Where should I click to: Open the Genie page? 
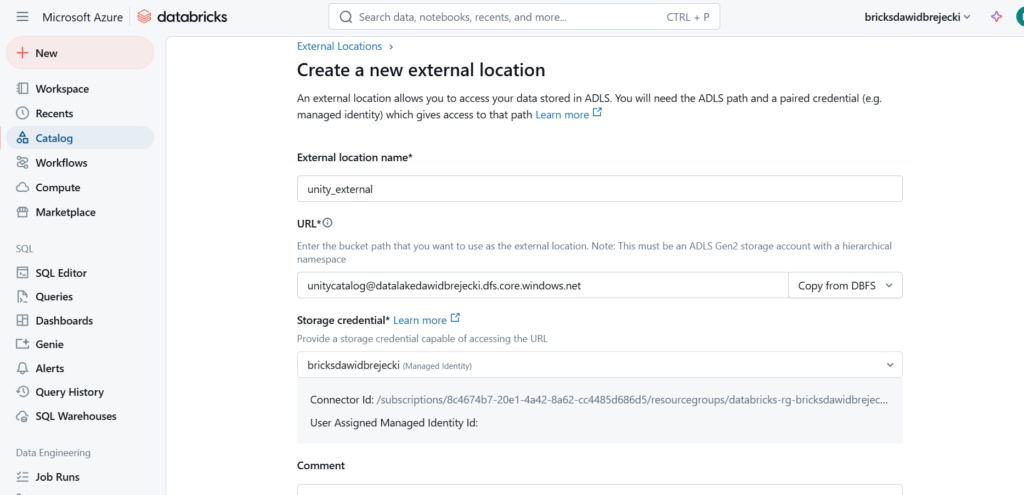pyautogui.click(x=49, y=344)
